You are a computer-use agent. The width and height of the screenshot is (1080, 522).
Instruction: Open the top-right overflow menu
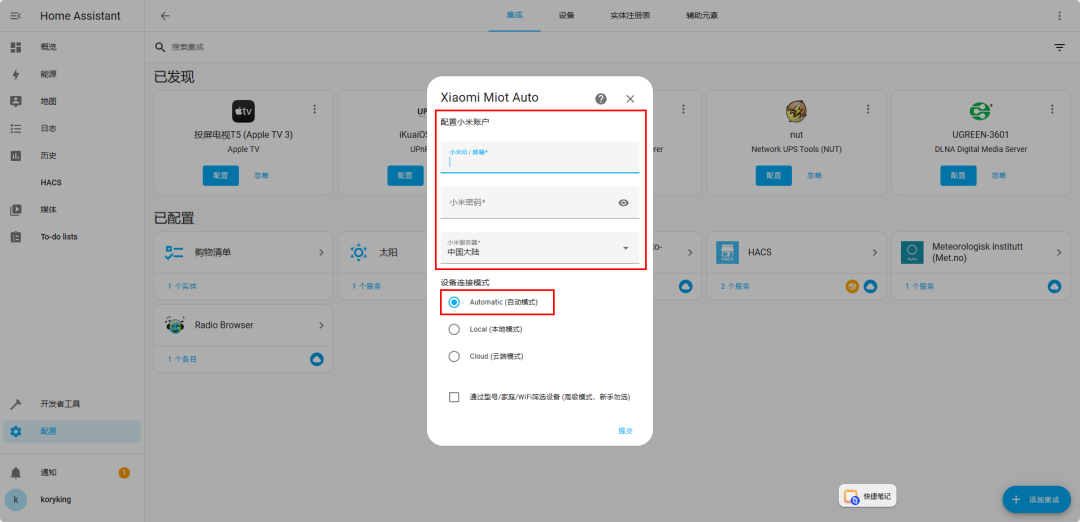click(x=1059, y=15)
